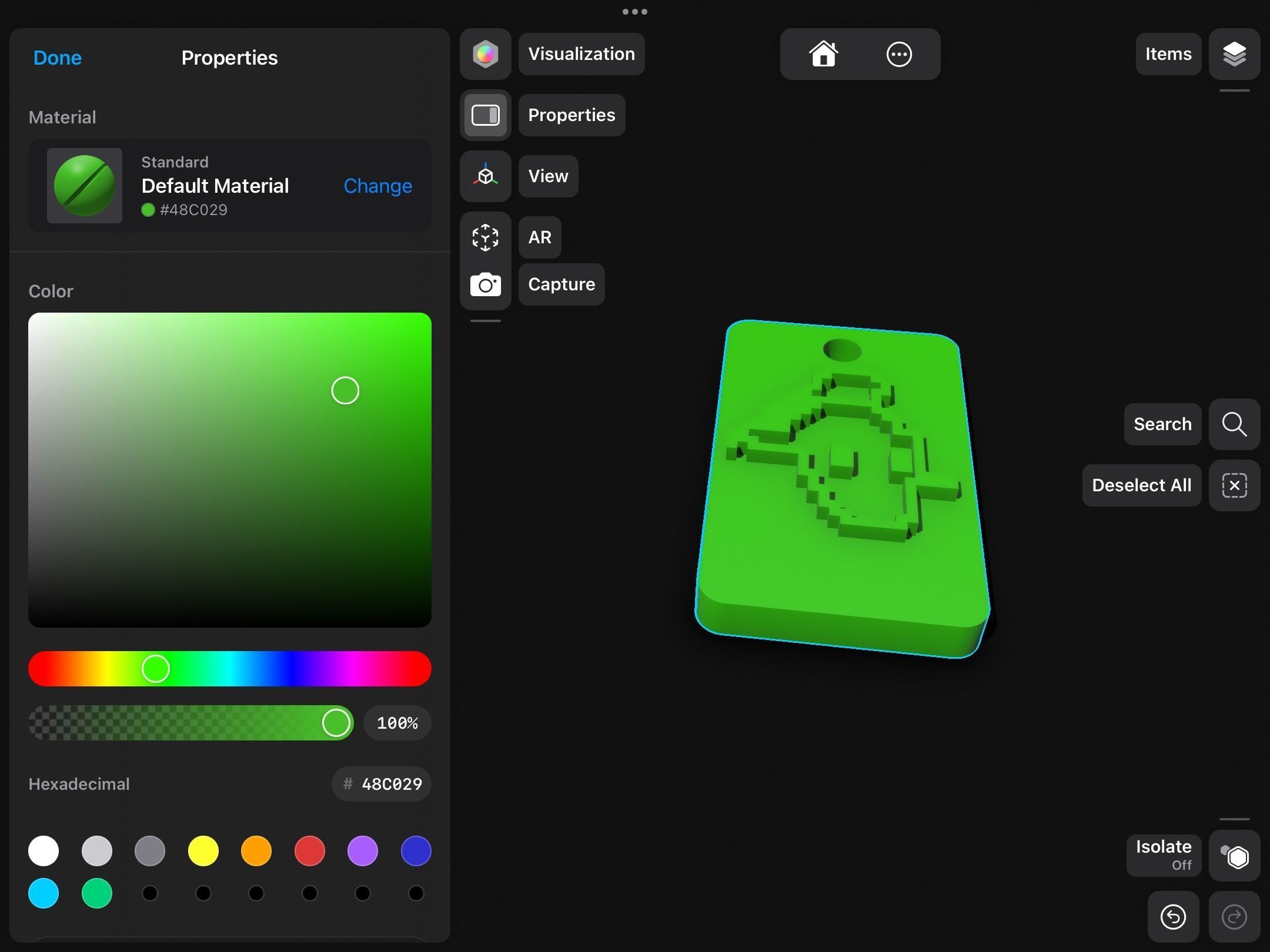Open the Visualization color hexagon icon

tap(485, 54)
